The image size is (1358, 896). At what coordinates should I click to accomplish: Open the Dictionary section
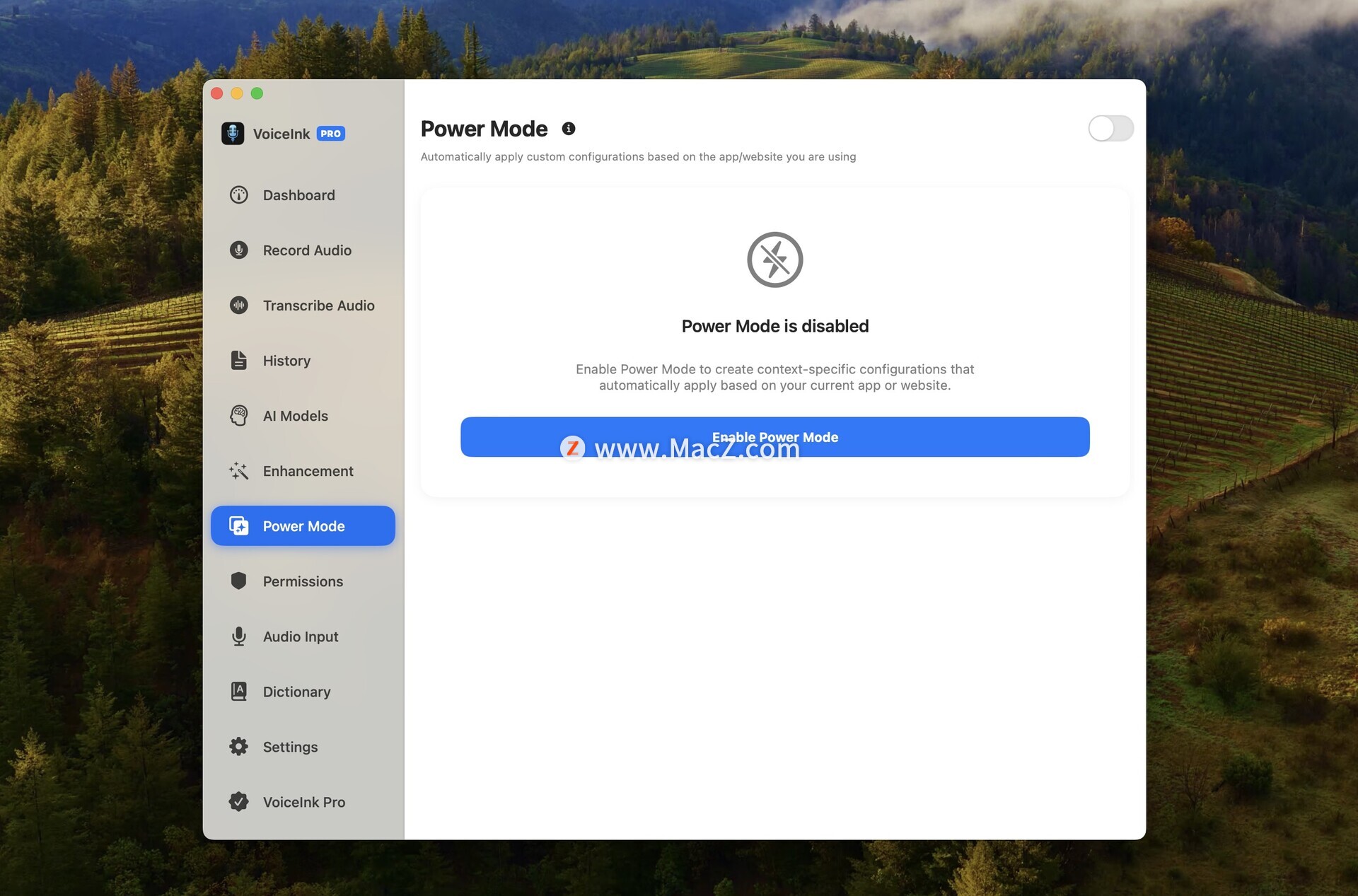click(x=303, y=692)
